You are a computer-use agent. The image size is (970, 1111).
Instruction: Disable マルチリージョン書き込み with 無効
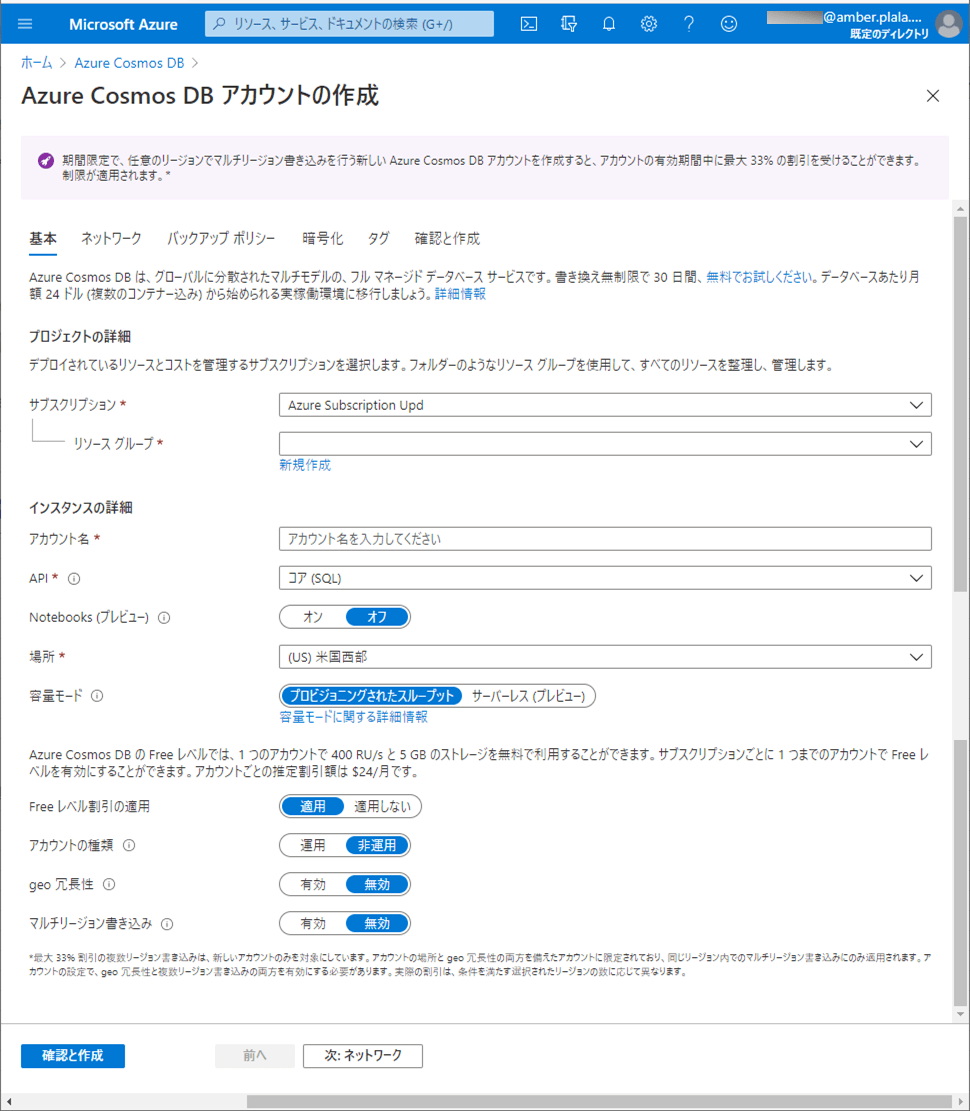pyautogui.click(x=377, y=923)
